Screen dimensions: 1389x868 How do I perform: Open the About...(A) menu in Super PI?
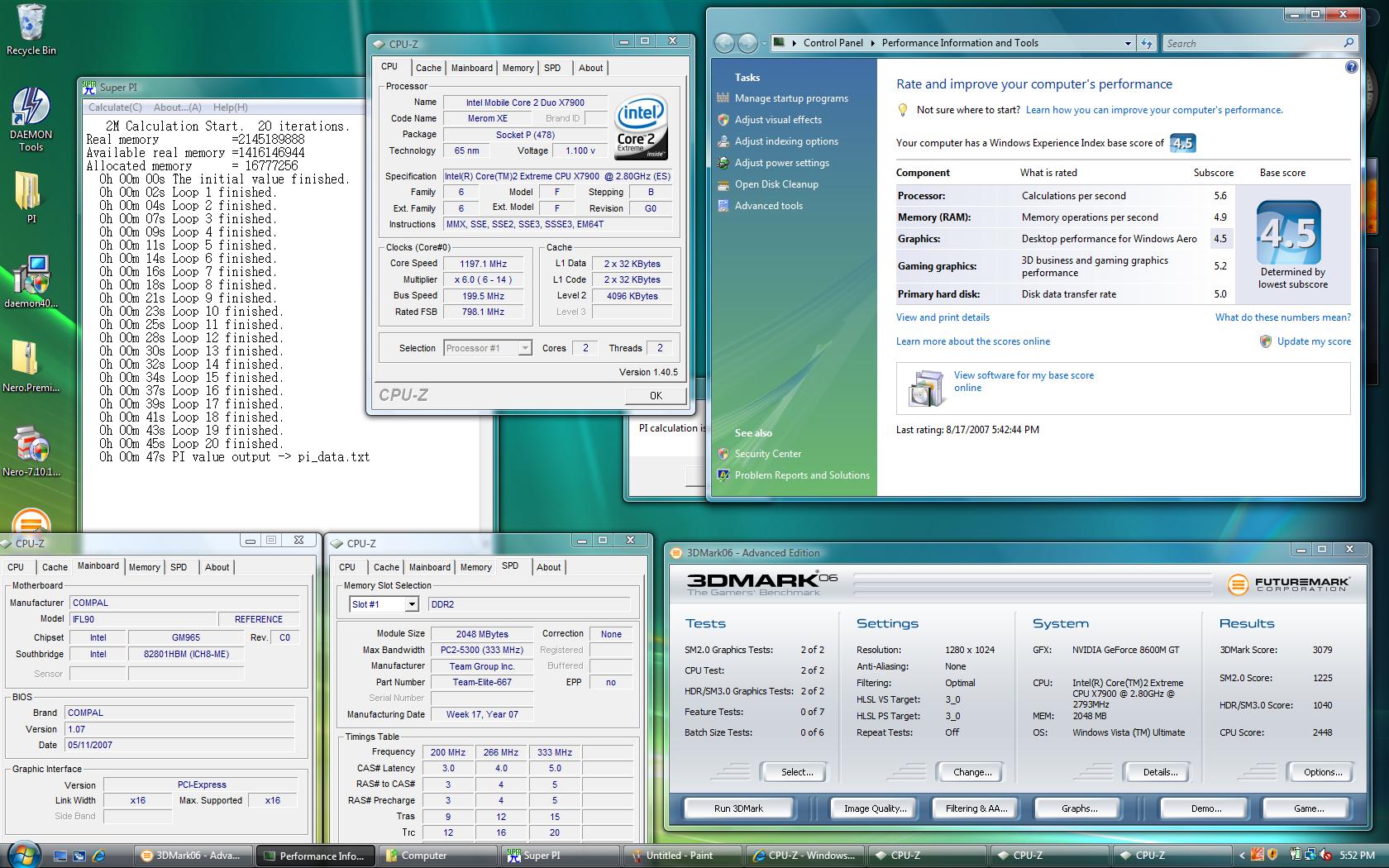coord(178,107)
